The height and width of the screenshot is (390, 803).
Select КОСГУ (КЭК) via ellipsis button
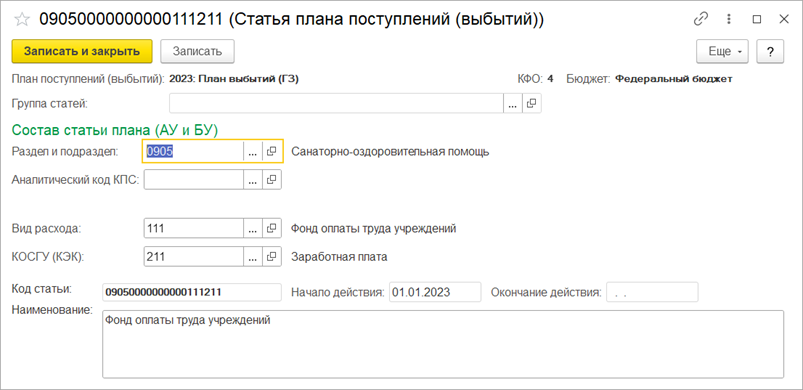(252, 256)
